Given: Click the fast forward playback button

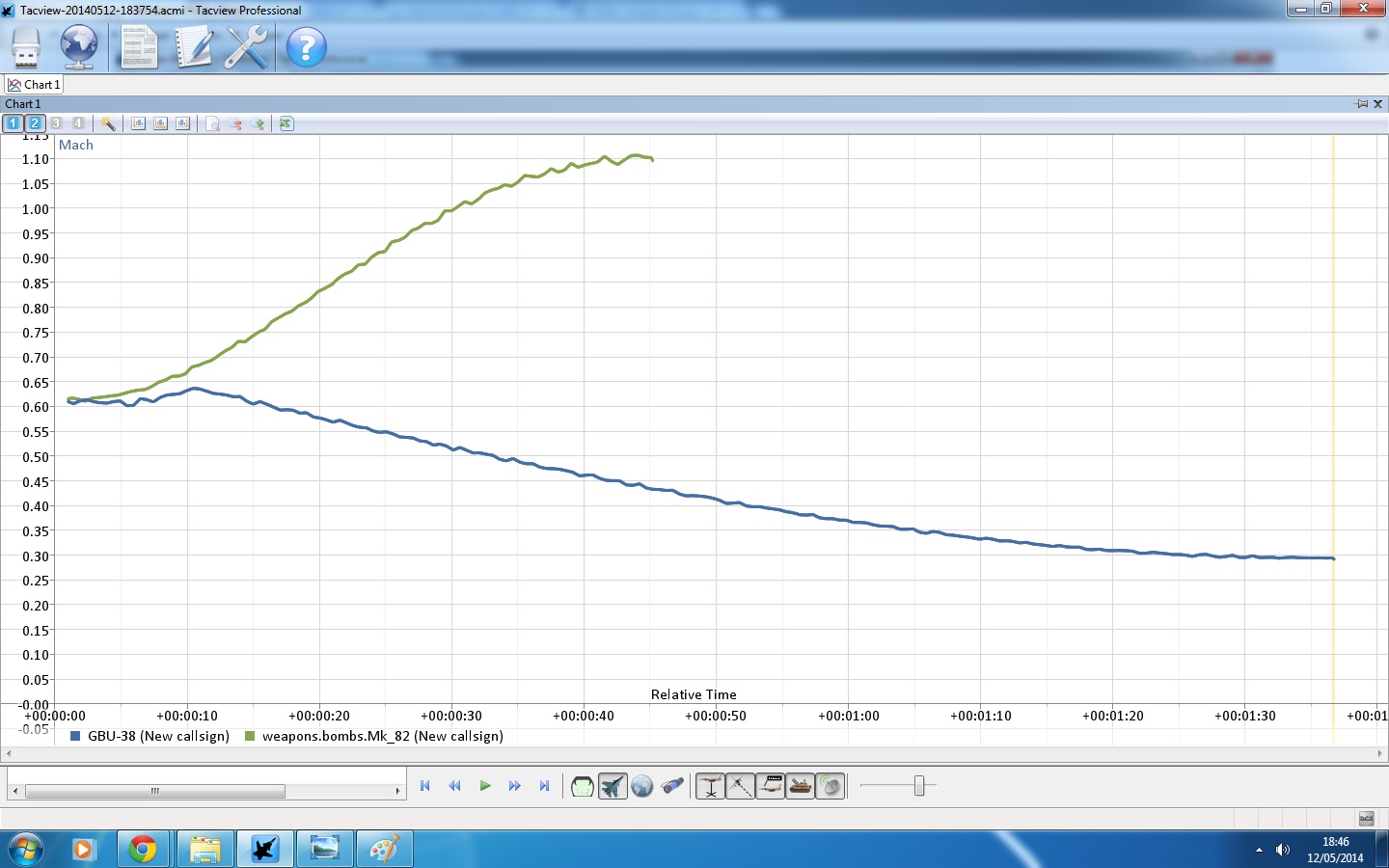Looking at the screenshot, I should click(x=515, y=786).
